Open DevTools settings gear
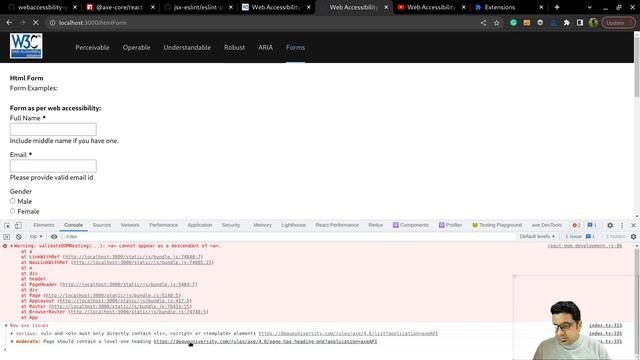The height and width of the screenshot is (360, 640). click(x=610, y=225)
